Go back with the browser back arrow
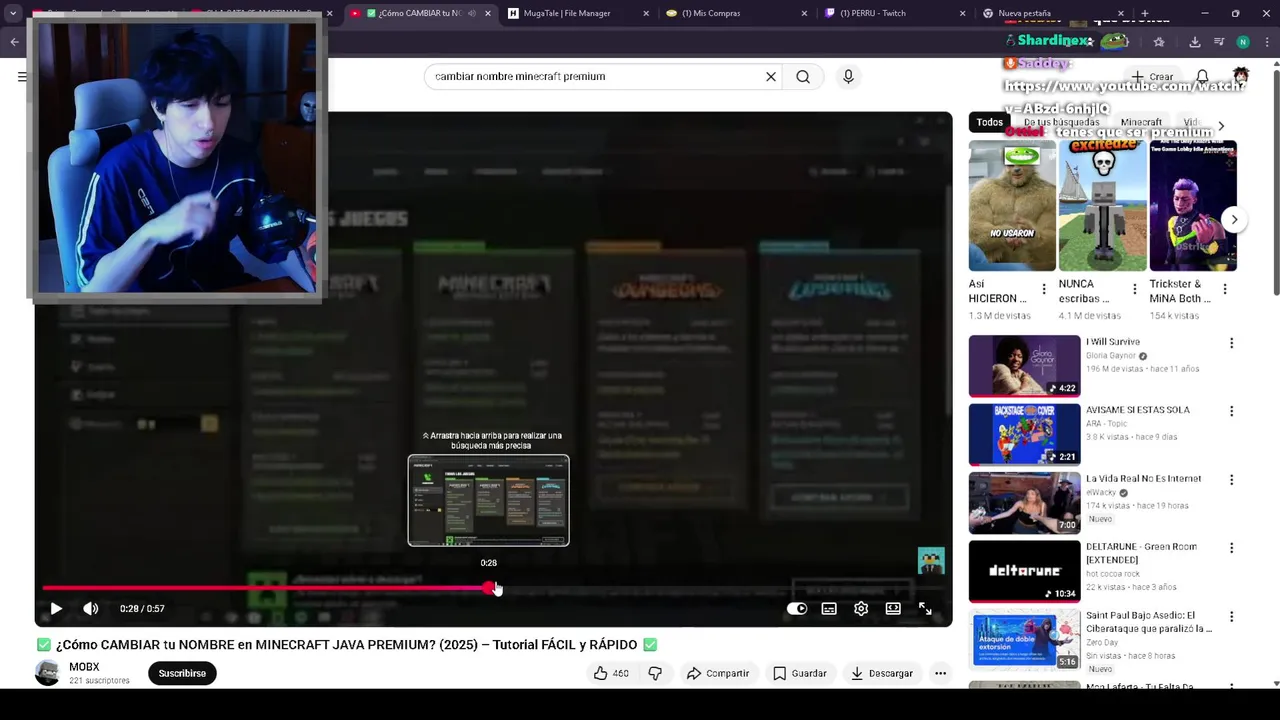The width and height of the screenshot is (1280, 720). (x=14, y=42)
